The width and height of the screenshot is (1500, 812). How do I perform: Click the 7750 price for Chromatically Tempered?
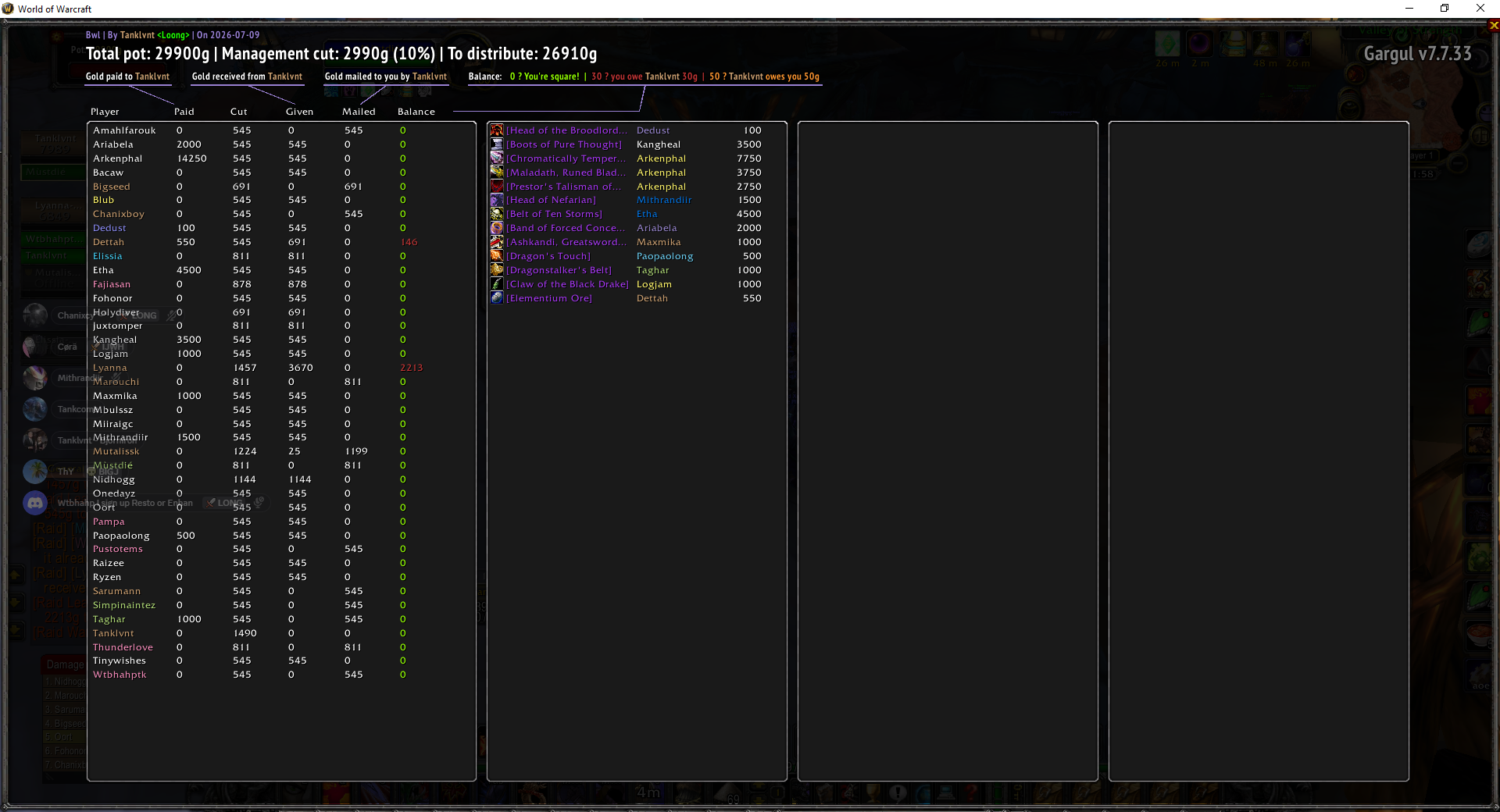[749, 158]
